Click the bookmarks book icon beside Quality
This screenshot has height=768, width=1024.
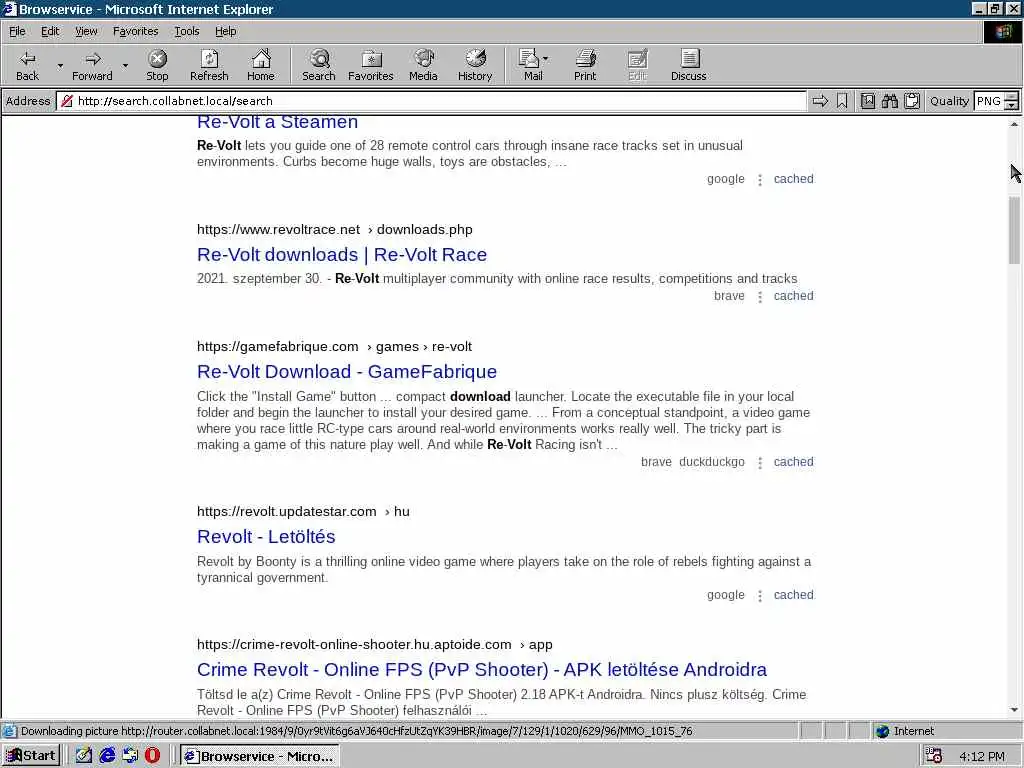[867, 101]
